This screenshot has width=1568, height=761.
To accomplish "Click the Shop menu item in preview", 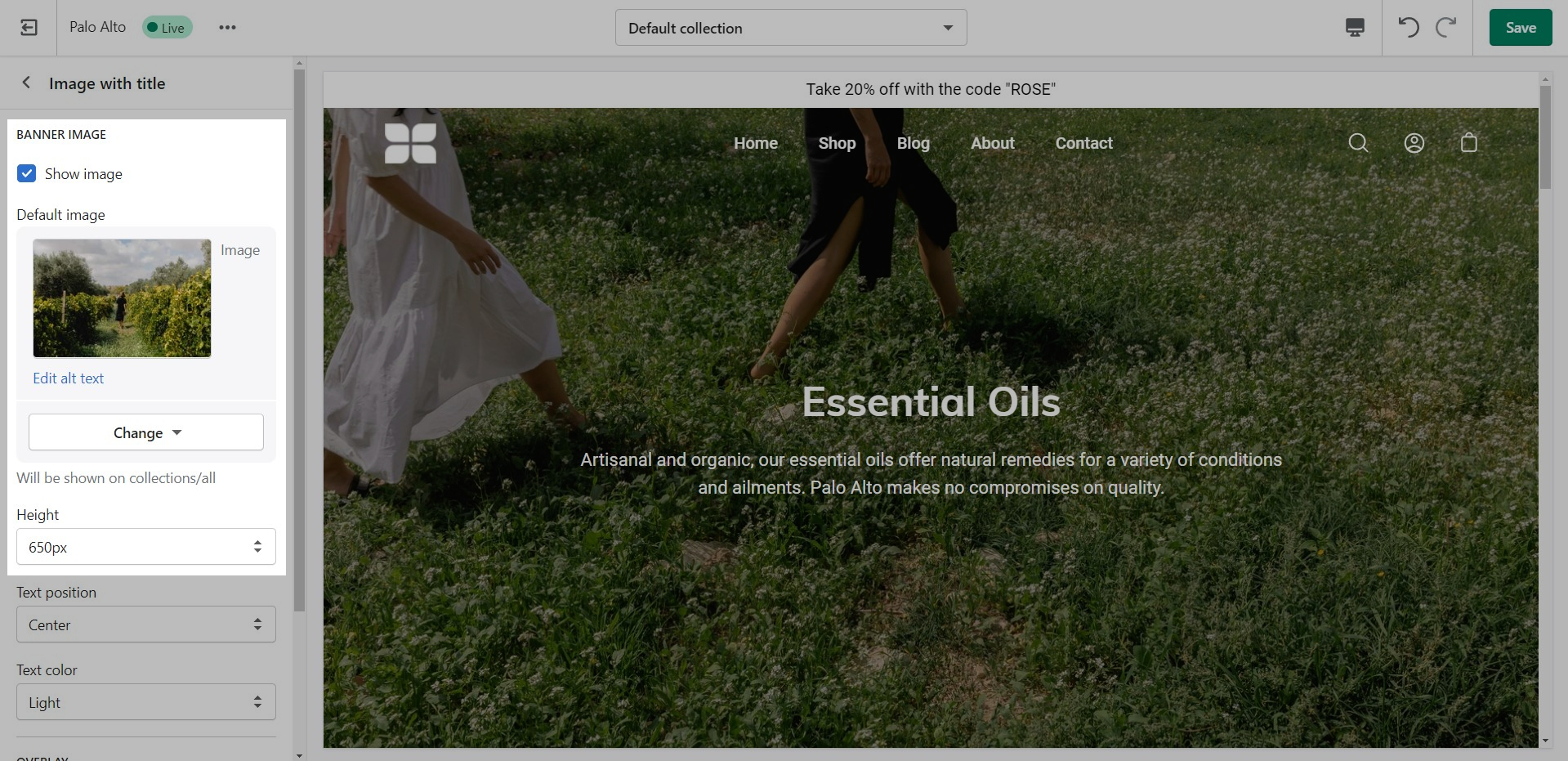I will pyautogui.click(x=837, y=143).
